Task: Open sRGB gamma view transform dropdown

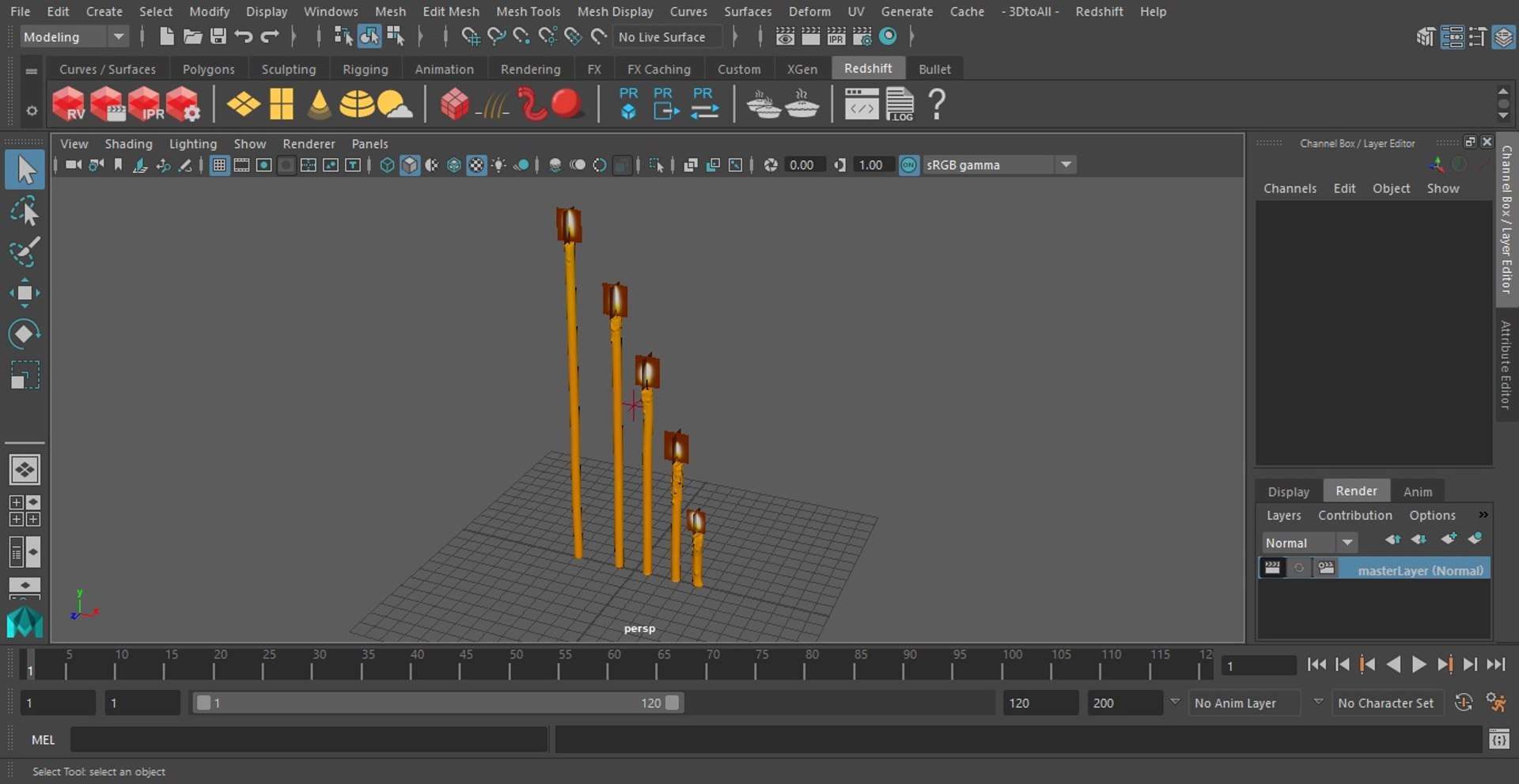Action: [1066, 165]
